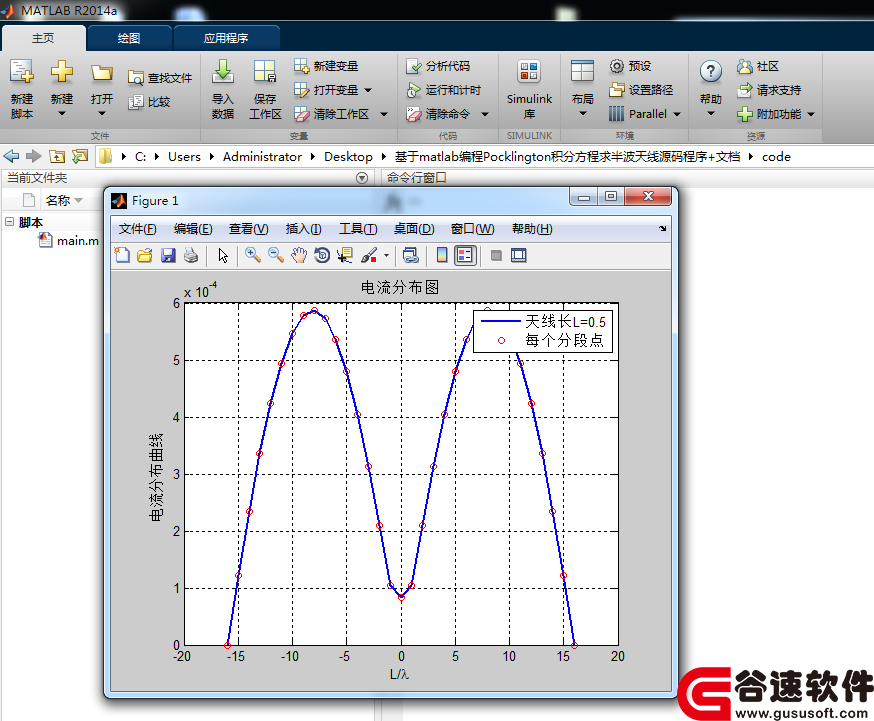Open the Insert (插入) menu in Figure 1
The image size is (874, 721).
point(303,229)
